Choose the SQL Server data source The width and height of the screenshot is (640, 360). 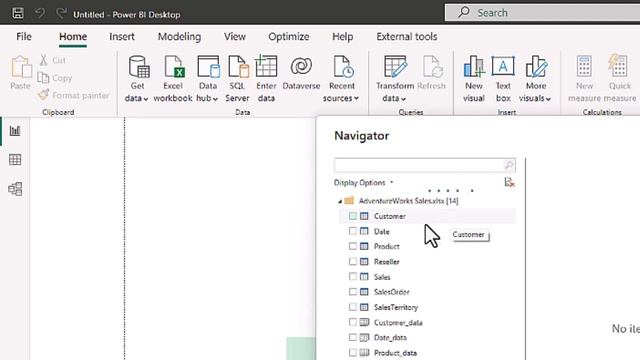click(x=237, y=78)
